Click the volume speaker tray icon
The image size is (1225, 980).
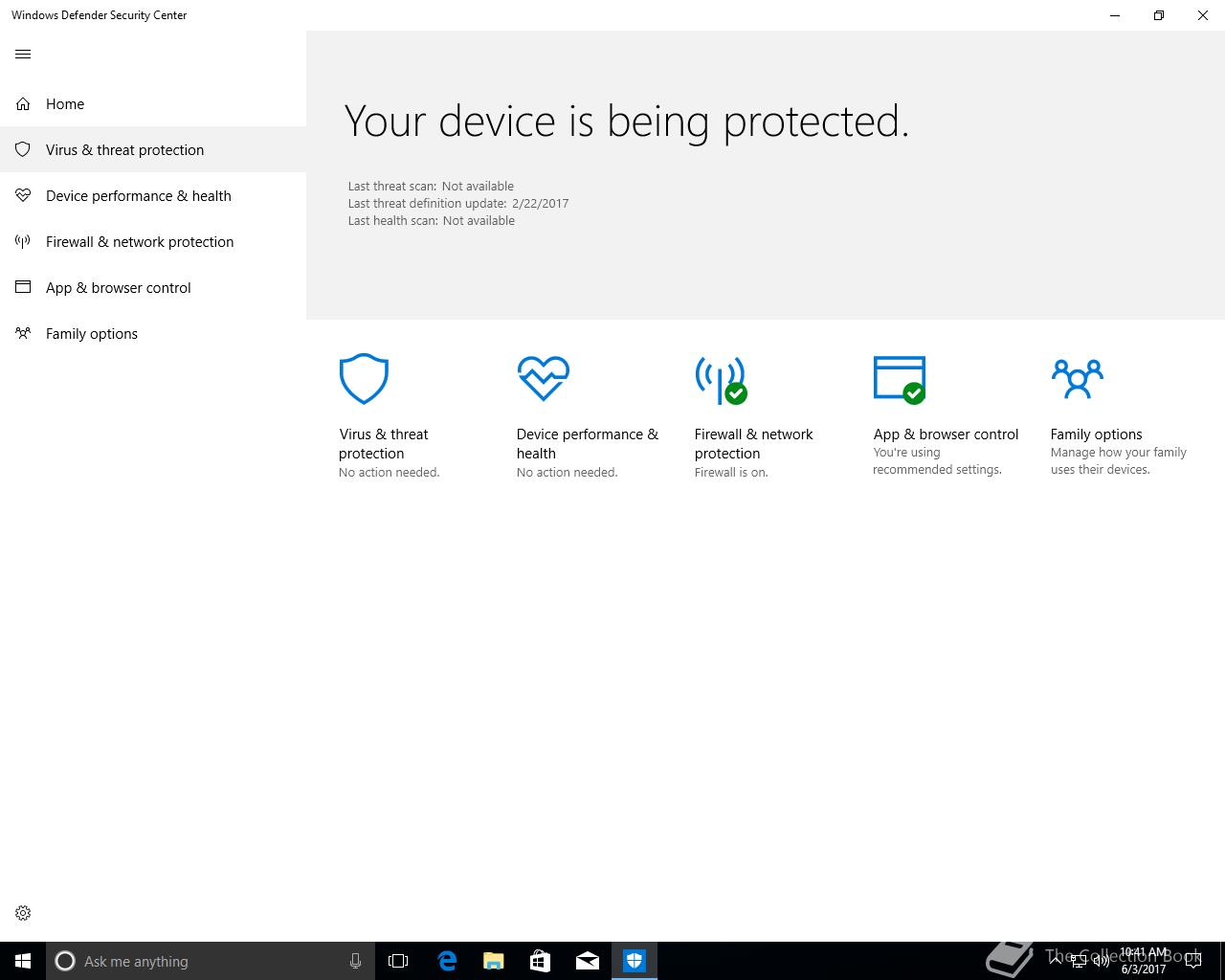click(1101, 961)
